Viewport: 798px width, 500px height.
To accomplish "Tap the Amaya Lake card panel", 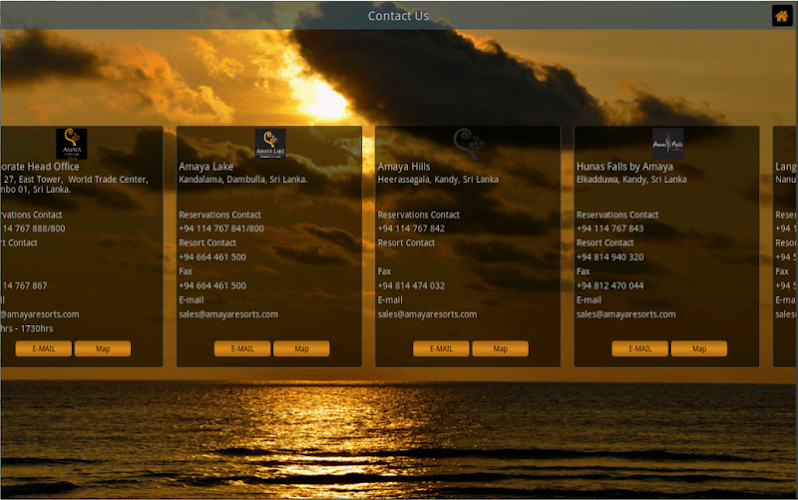I will pos(269,246).
